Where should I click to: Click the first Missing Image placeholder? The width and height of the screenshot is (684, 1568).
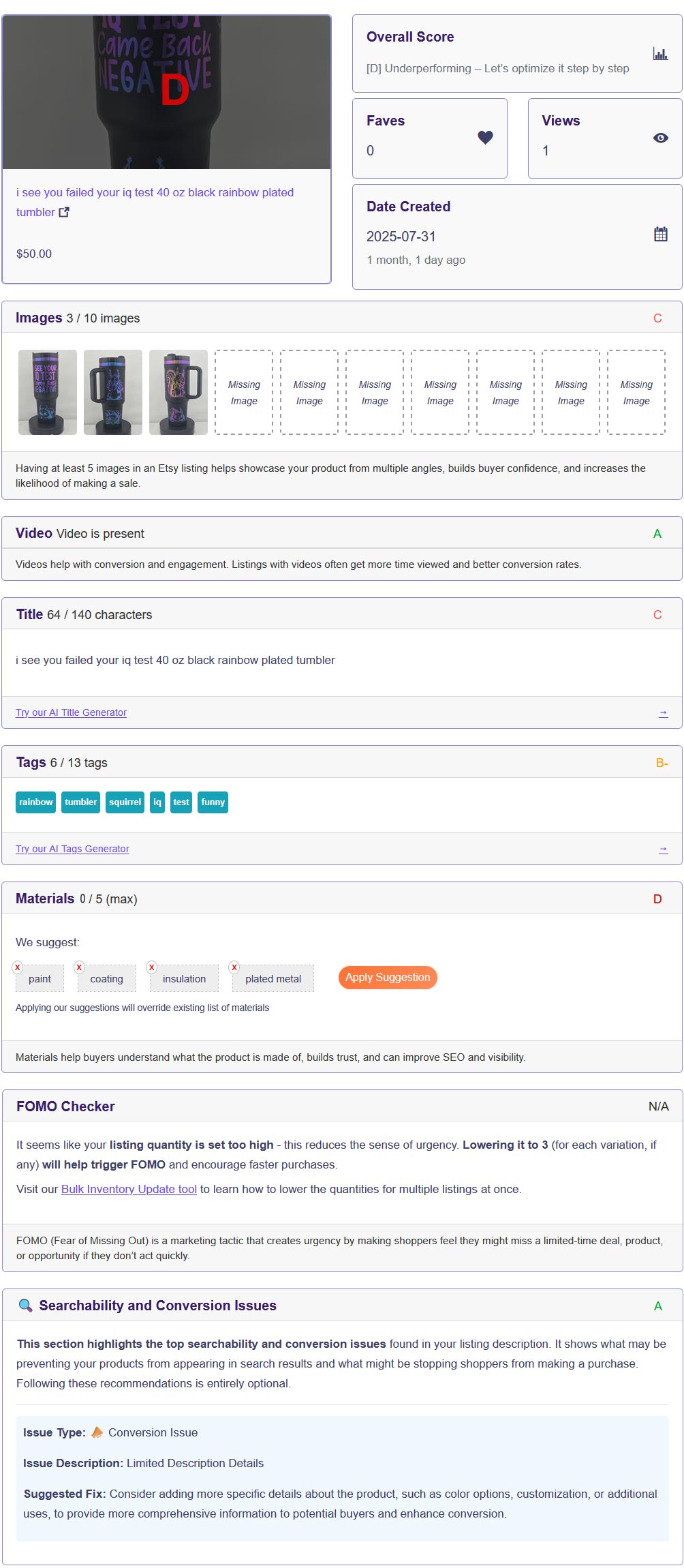244,392
